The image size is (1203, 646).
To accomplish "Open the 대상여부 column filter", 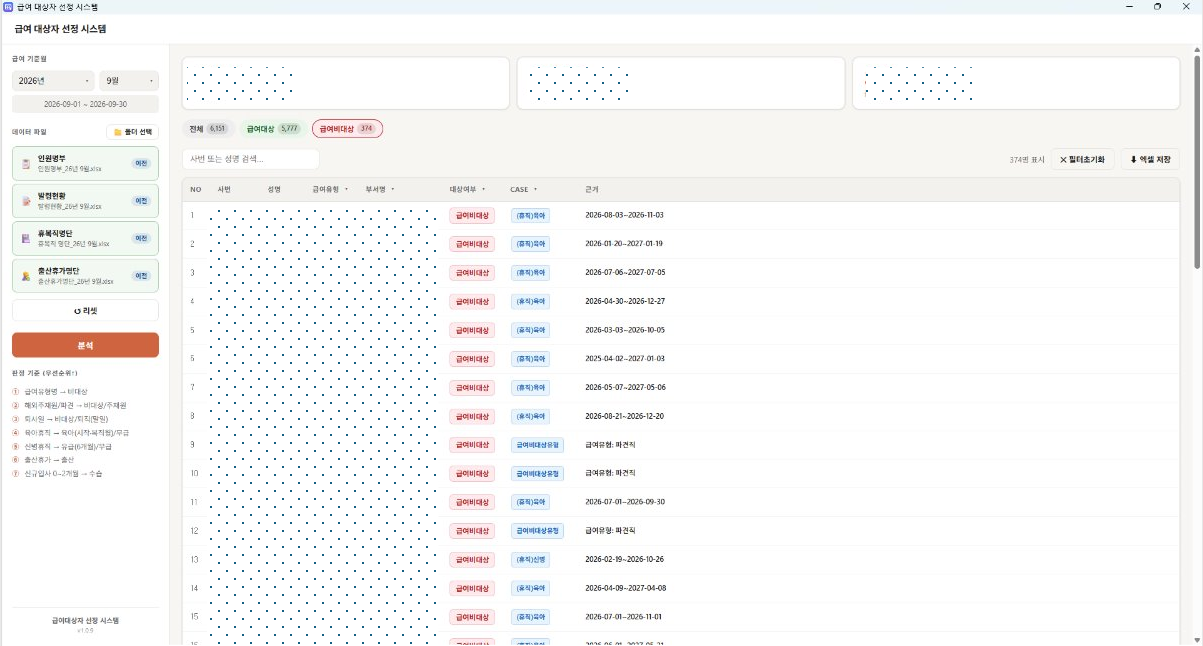I will coord(483,189).
